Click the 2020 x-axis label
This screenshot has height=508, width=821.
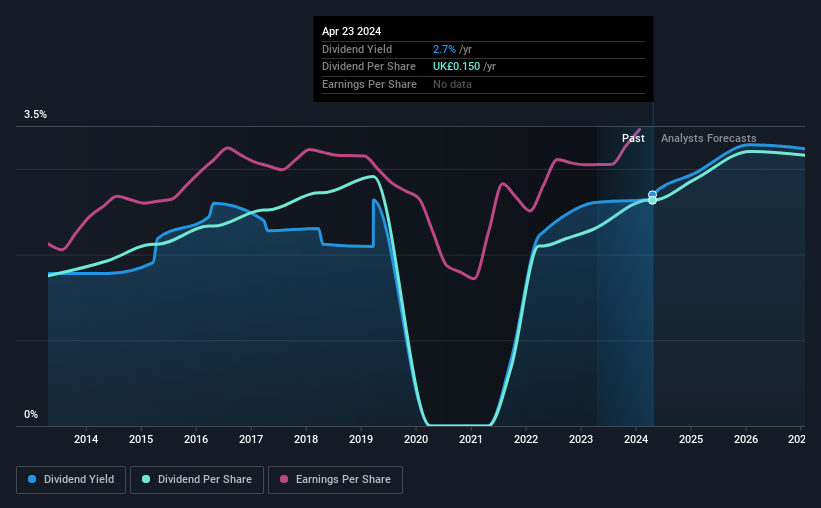click(x=416, y=439)
